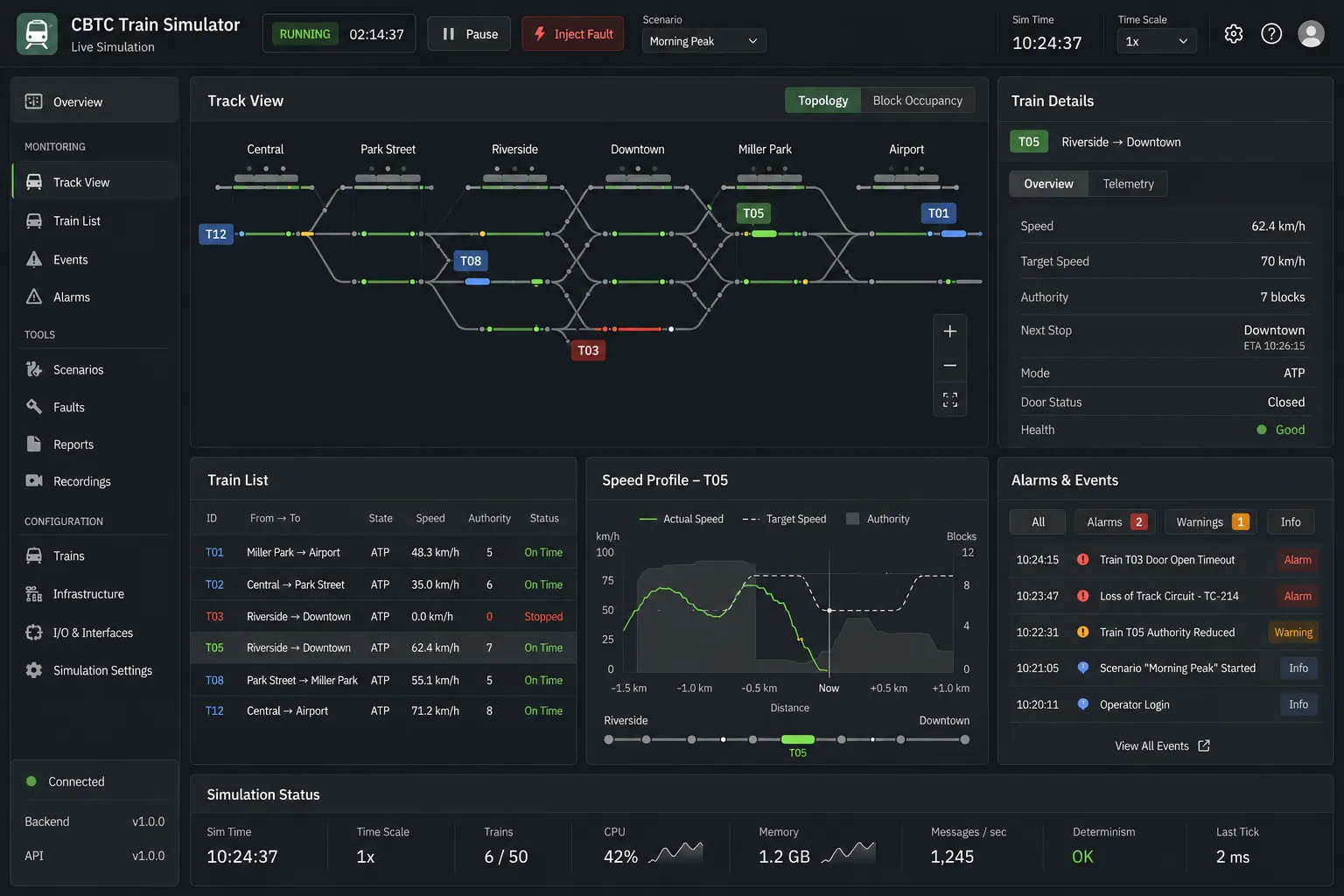1344x896 pixels.
Task: Click the warning icon on T05 Authority Reduced
Action: coord(1082,632)
